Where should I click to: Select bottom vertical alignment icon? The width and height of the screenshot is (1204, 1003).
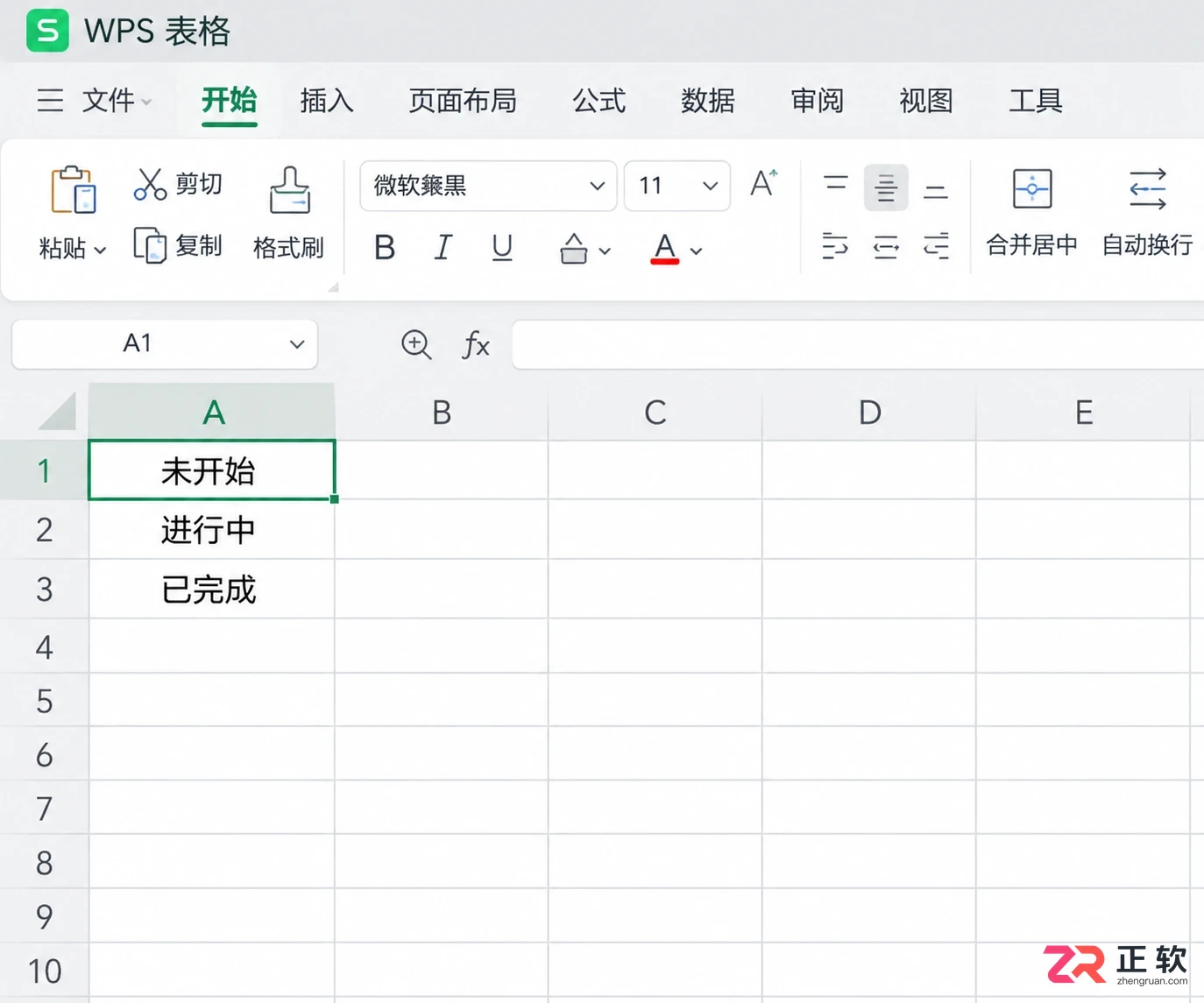[x=936, y=191]
